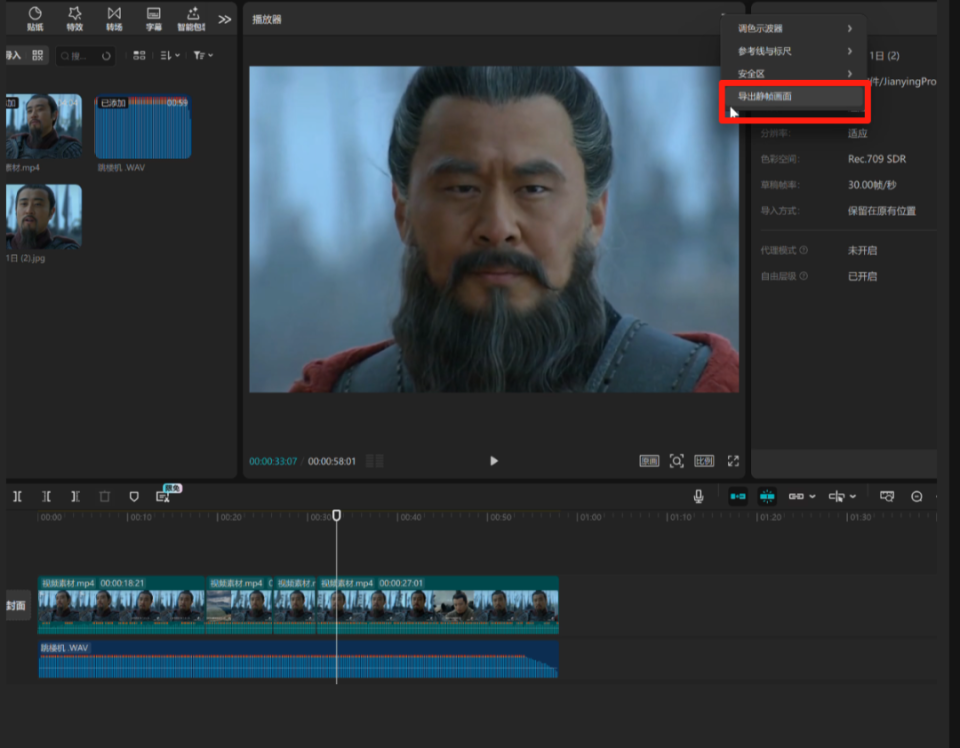Zoom out timeline with minus icon
The width and height of the screenshot is (960, 748).
click(x=917, y=496)
